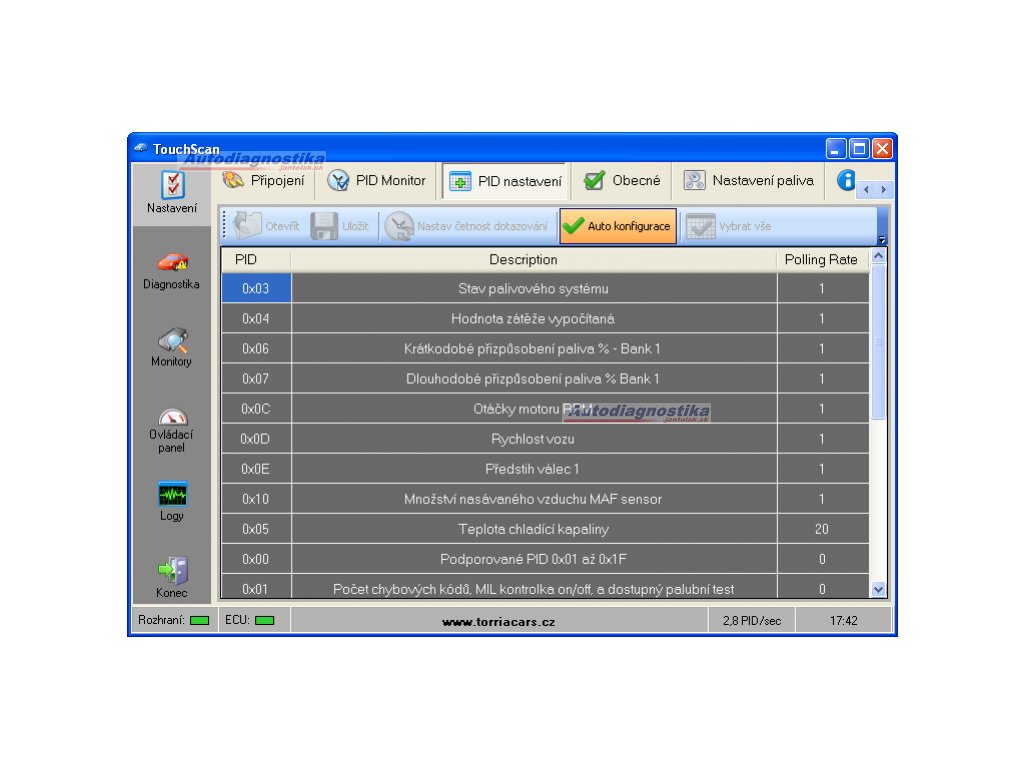
Task: Select the polling rate cell showing 20
Action: (821, 529)
